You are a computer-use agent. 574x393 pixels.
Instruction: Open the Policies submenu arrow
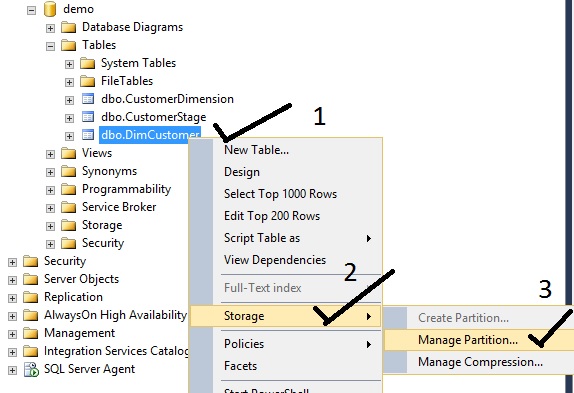point(369,344)
